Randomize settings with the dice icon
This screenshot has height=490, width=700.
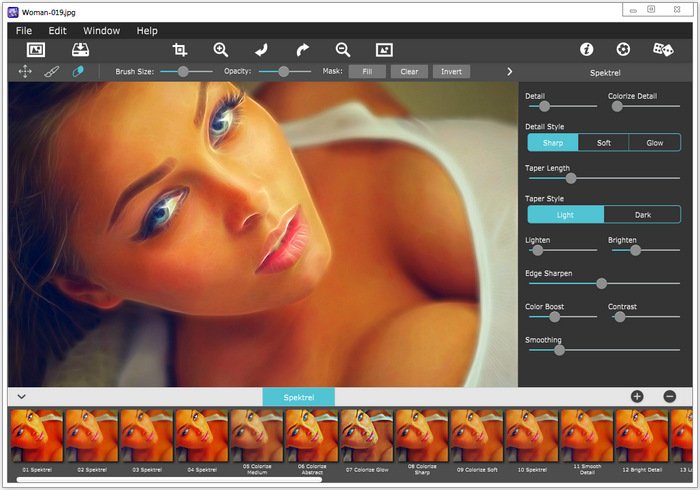(663, 49)
